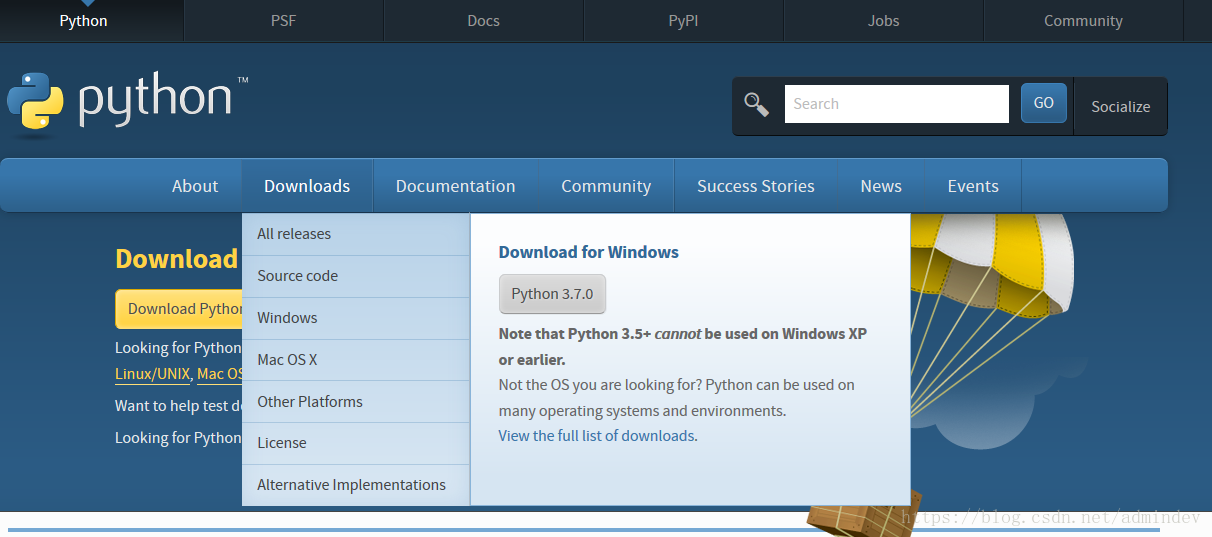Select Source code in Downloads submenu

point(356,276)
